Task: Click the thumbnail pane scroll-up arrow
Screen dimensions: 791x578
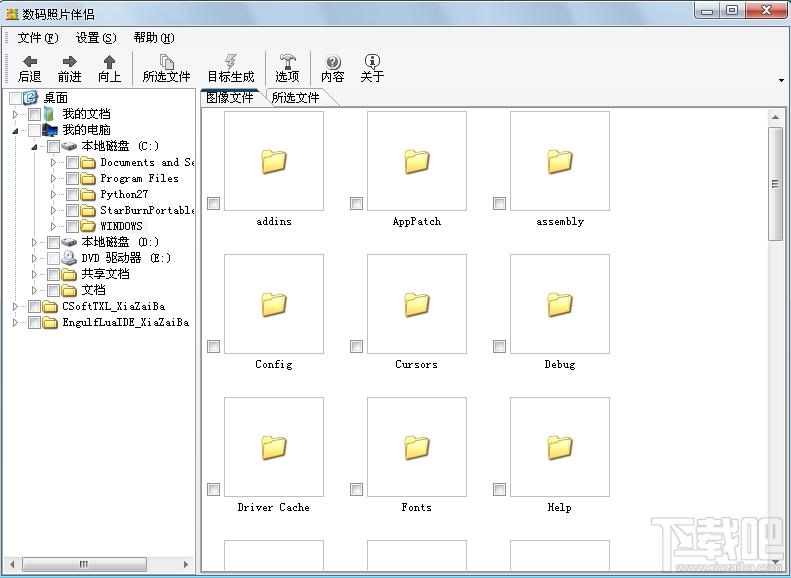Action: (x=775, y=118)
